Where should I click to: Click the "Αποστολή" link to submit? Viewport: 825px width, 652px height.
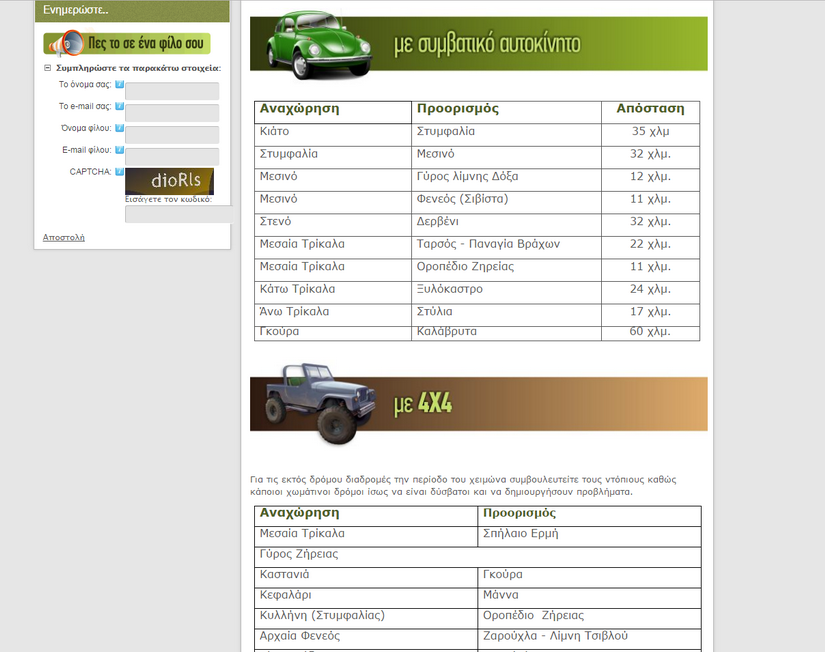click(x=62, y=237)
